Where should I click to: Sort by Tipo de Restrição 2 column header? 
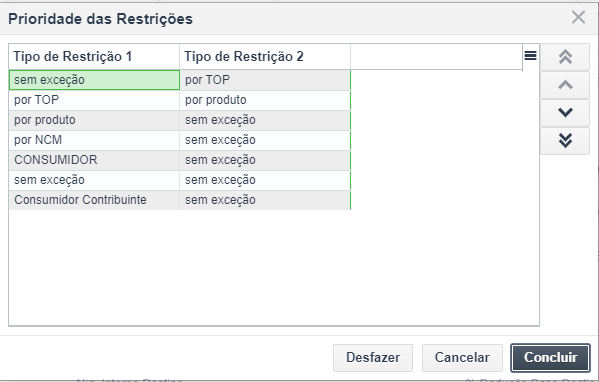point(265,57)
